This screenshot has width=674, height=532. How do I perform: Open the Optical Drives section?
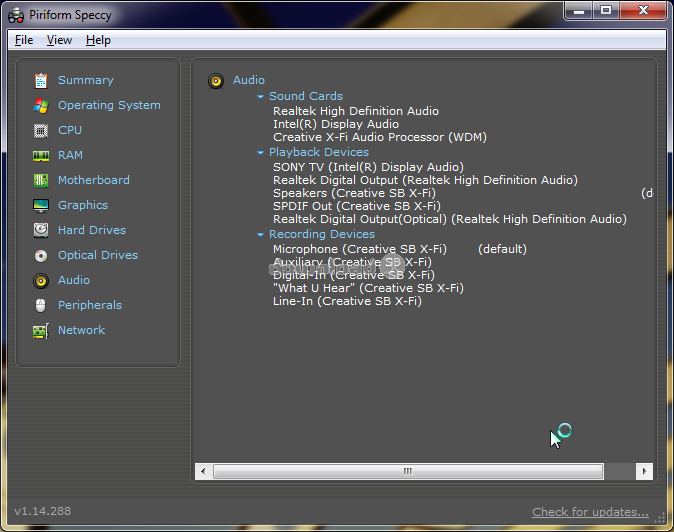coord(98,255)
